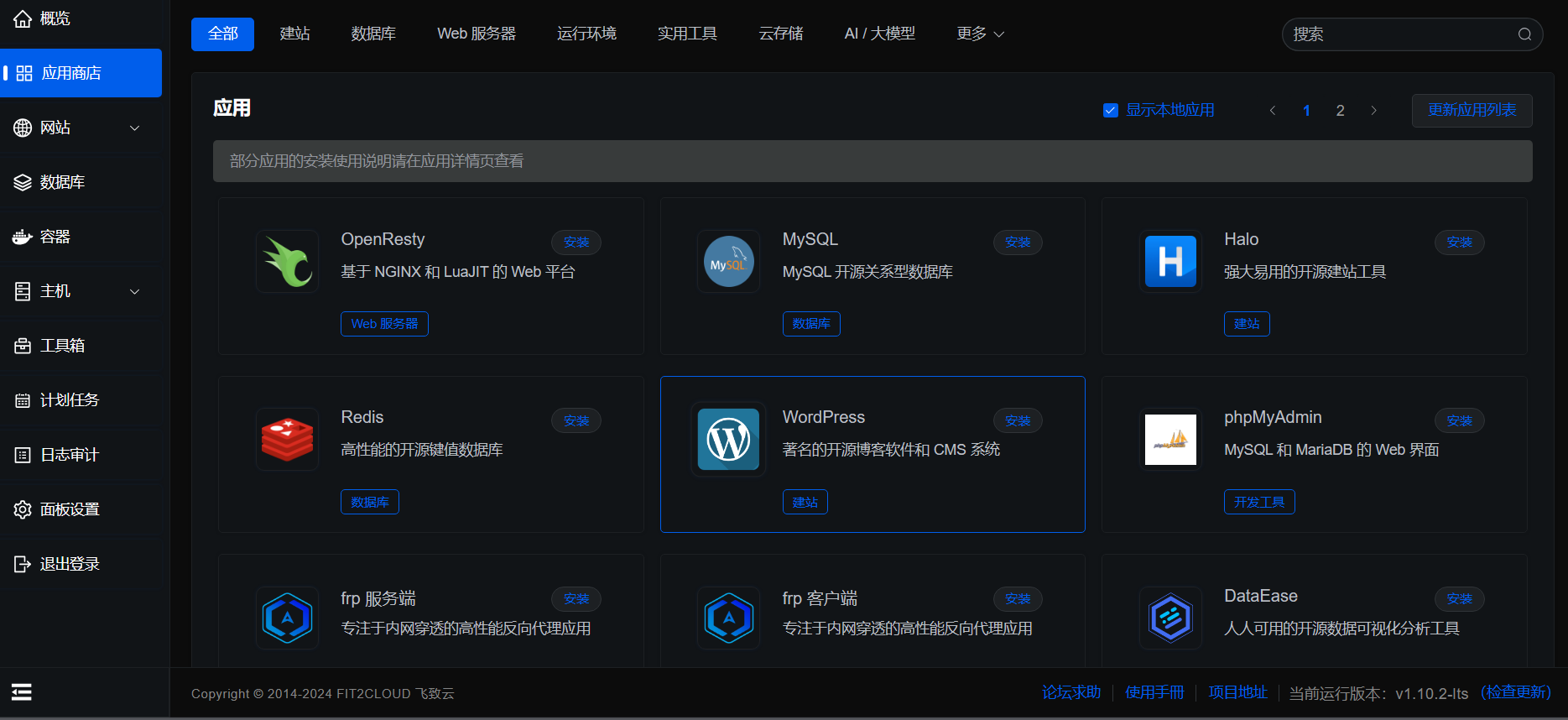The image size is (1568, 720).
Task: Click the 开发工具 tag on phpMyAdmin card
Action: (x=1259, y=502)
